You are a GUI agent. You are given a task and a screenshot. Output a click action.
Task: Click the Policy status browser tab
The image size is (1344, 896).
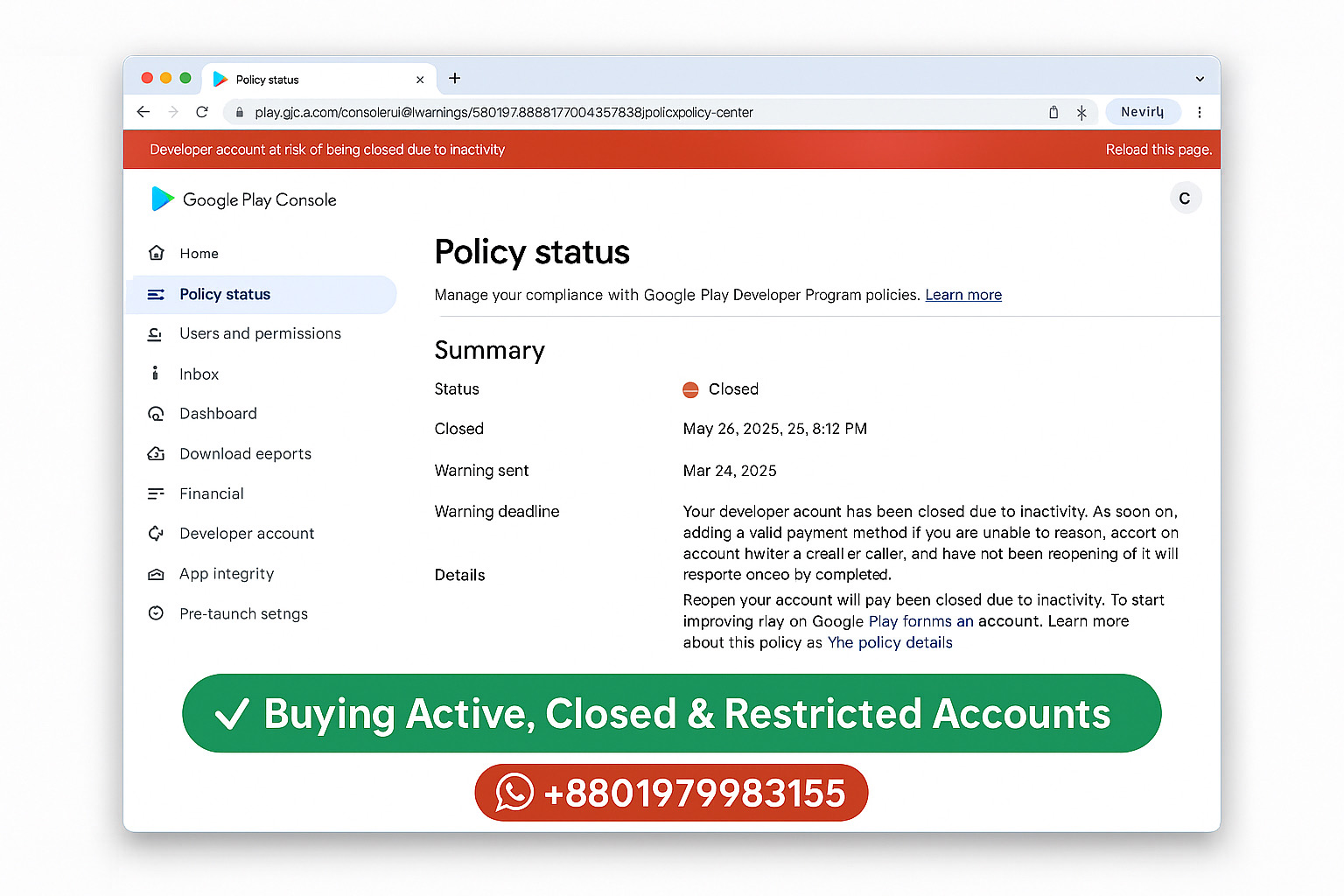coord(319,80)
